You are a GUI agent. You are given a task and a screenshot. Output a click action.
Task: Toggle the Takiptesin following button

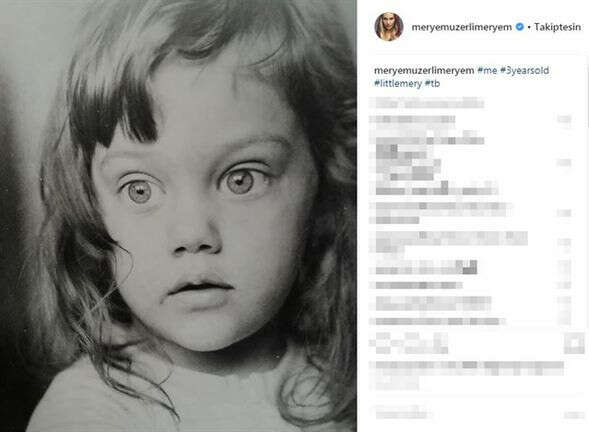click(557, 27)
